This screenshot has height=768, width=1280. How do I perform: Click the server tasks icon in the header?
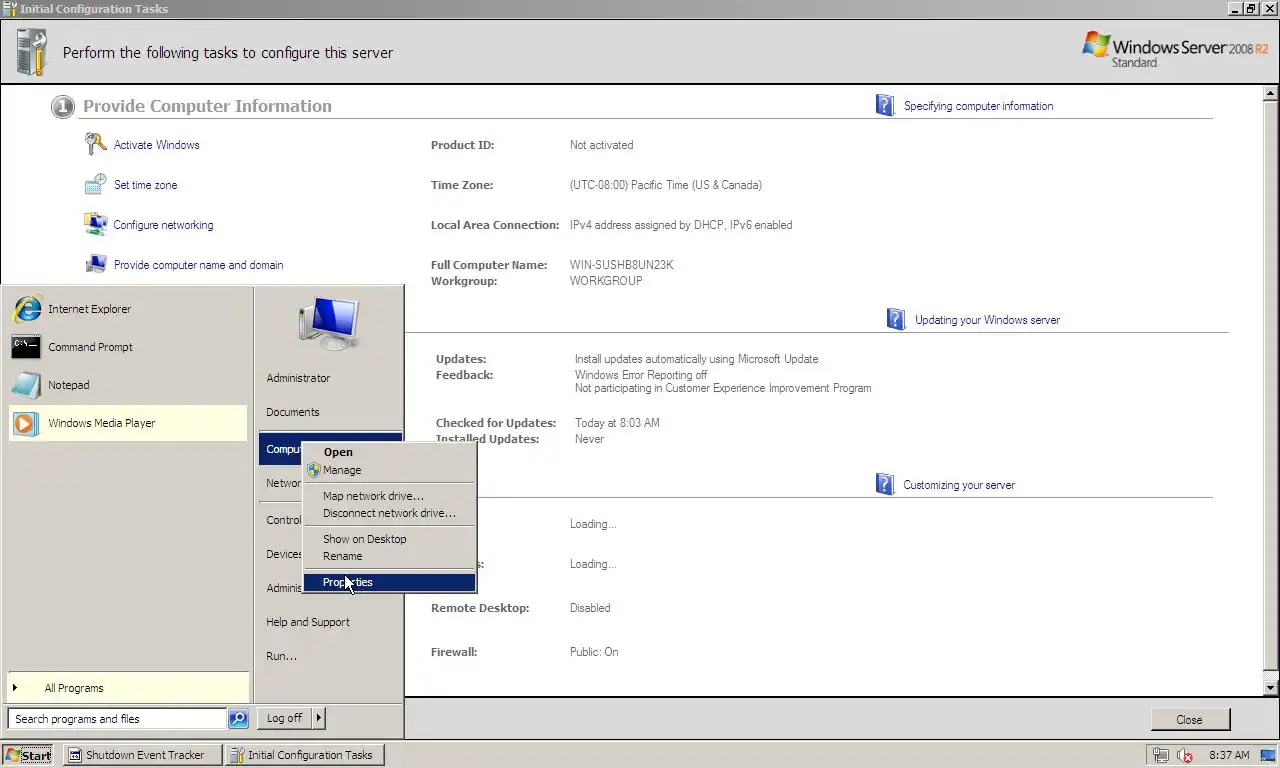pos(32,52)
